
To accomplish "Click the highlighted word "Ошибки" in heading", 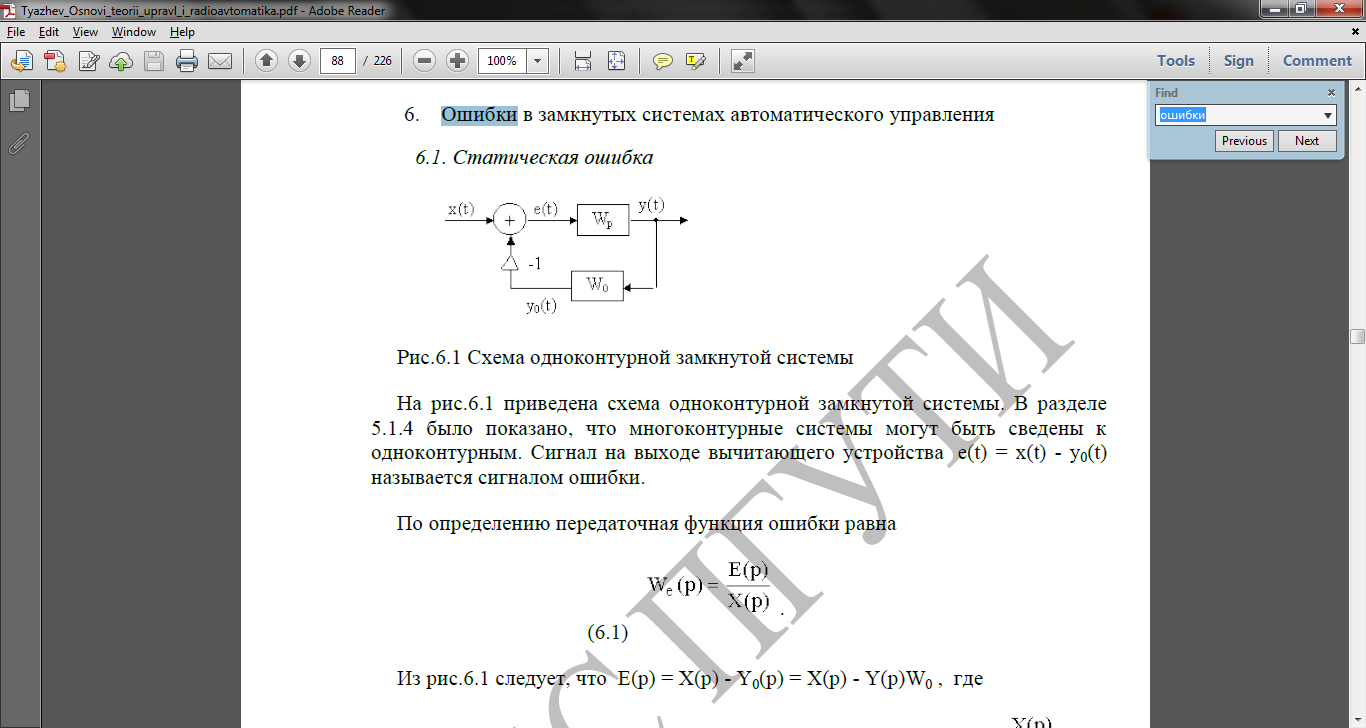I will click(479, 115).
